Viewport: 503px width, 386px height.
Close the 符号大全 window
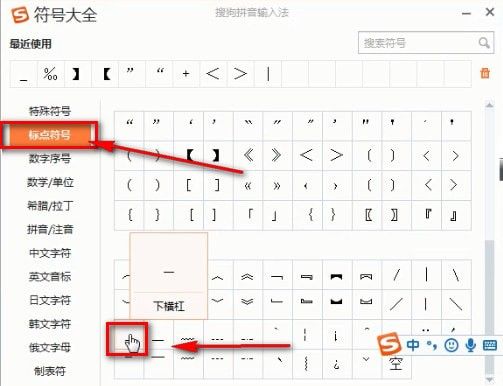coord(490,13)
